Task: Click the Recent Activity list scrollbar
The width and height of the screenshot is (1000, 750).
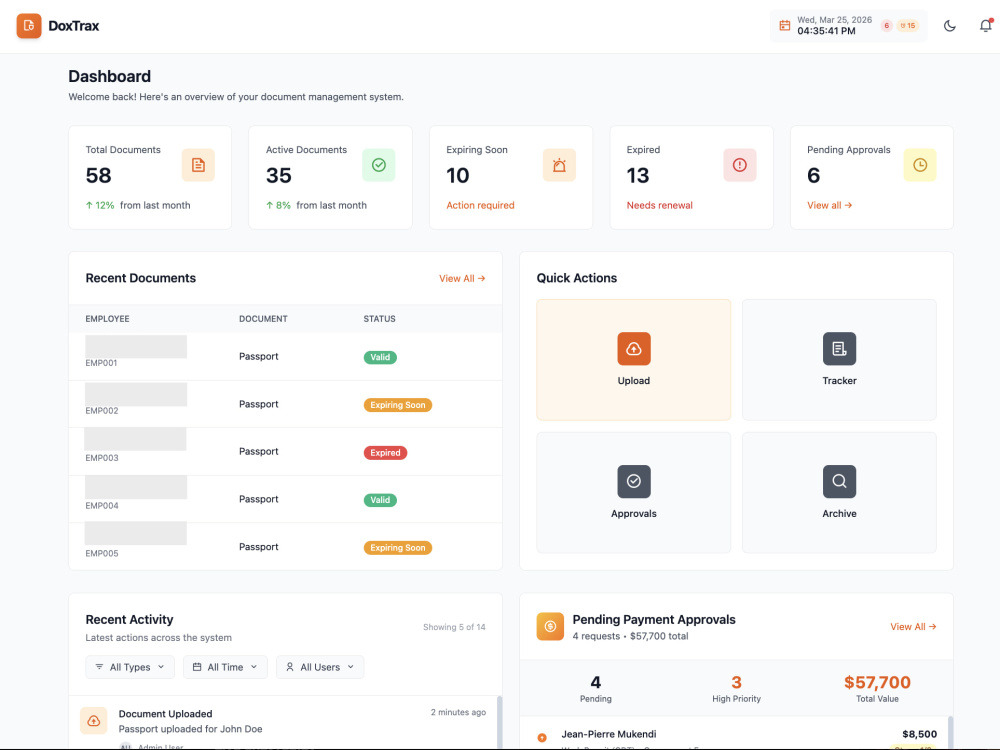Action: [x=499, y=721]
